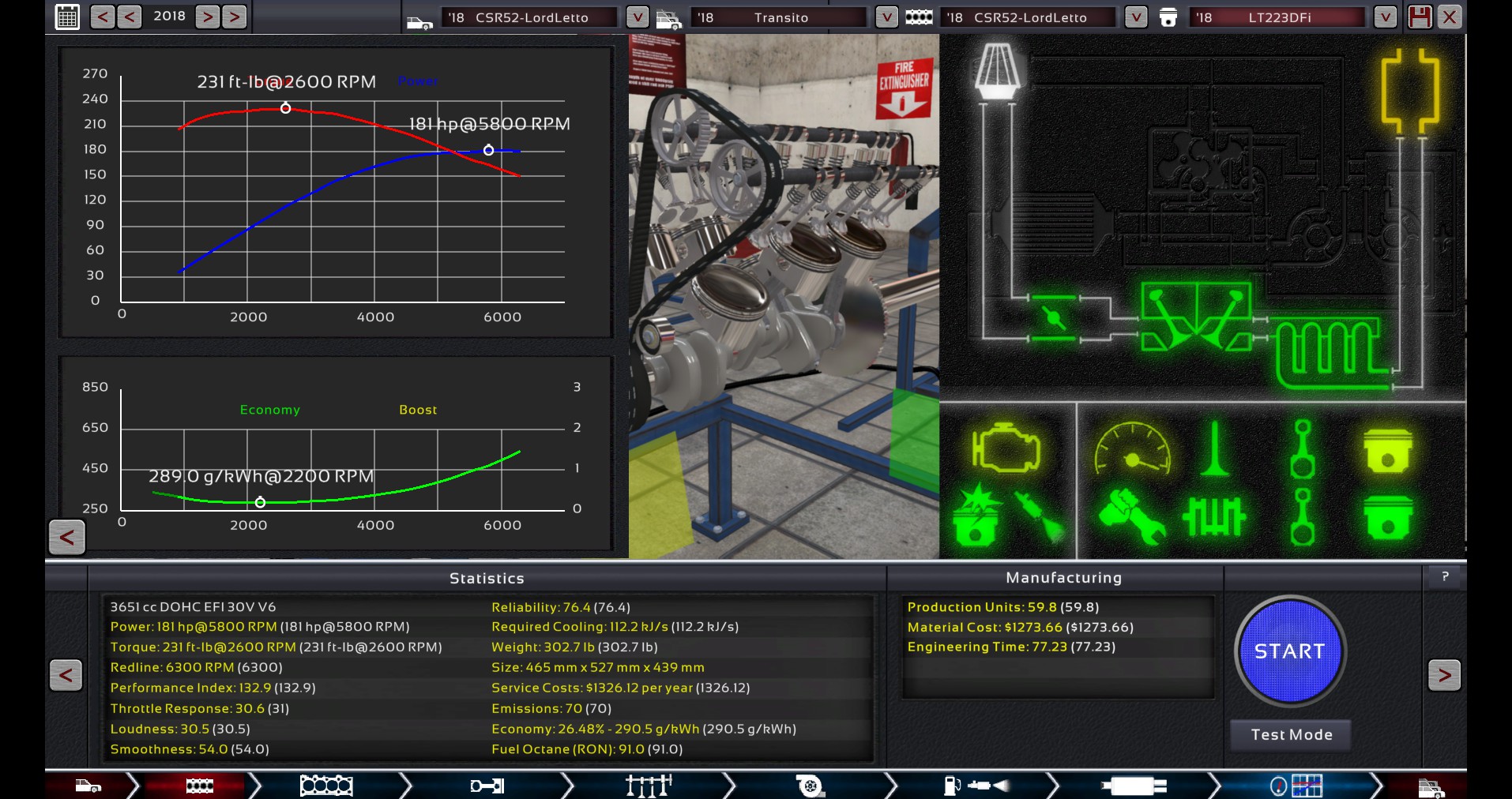
Task: Click the right arrow beside the START button
Action: point(1444,675)
